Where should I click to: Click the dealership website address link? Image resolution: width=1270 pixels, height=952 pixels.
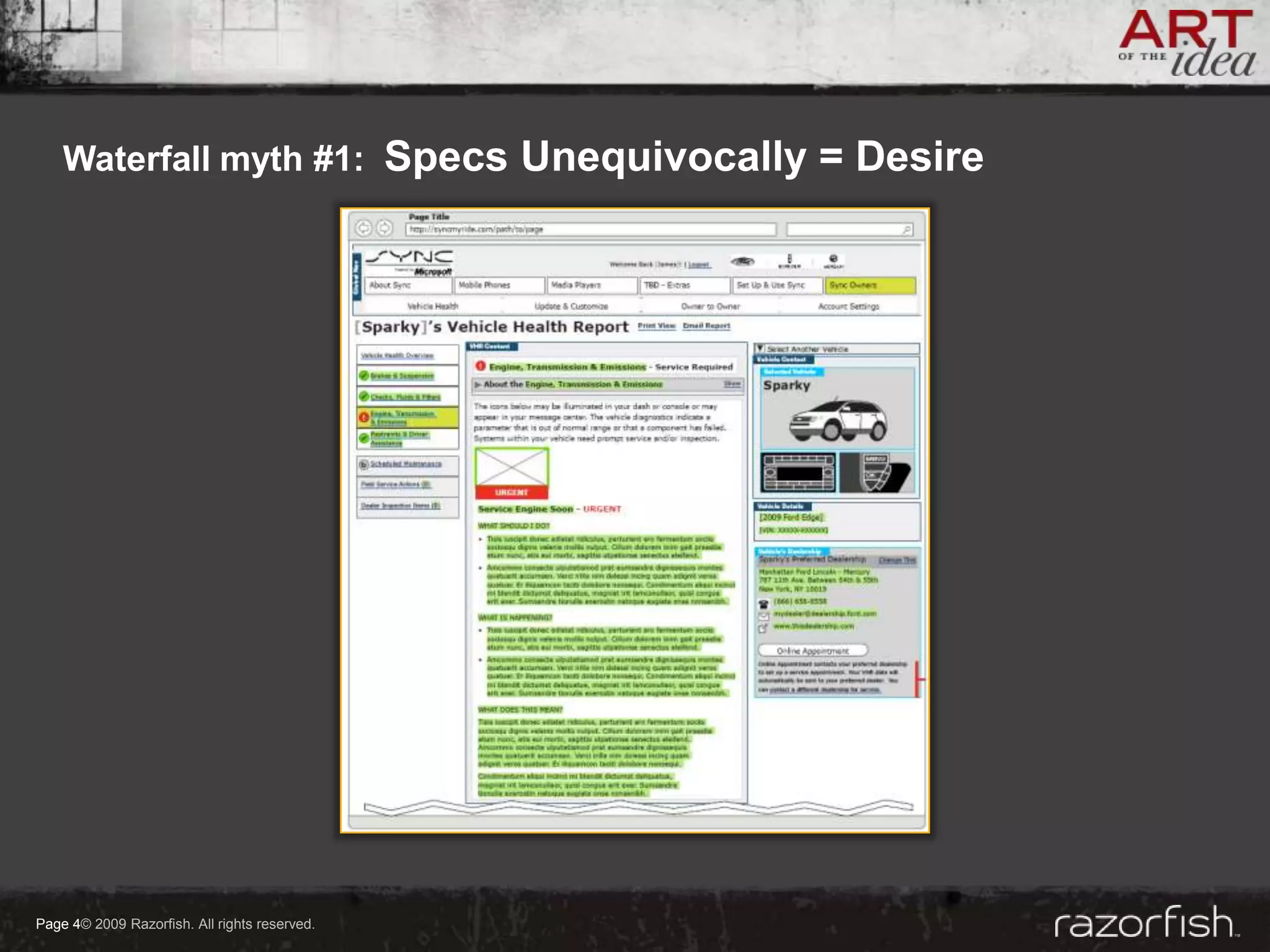click(x=814, y=626)
